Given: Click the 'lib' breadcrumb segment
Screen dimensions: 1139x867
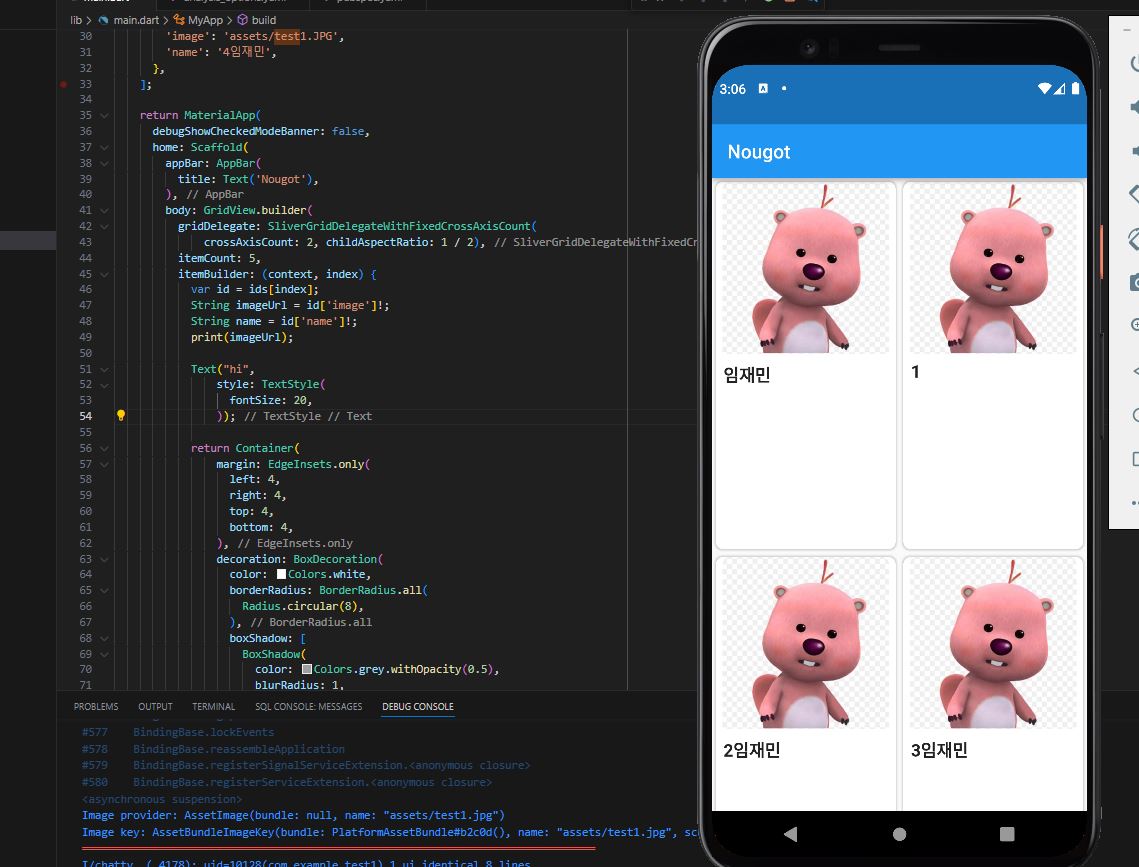Looking at the screenshot, I should 76,20.
